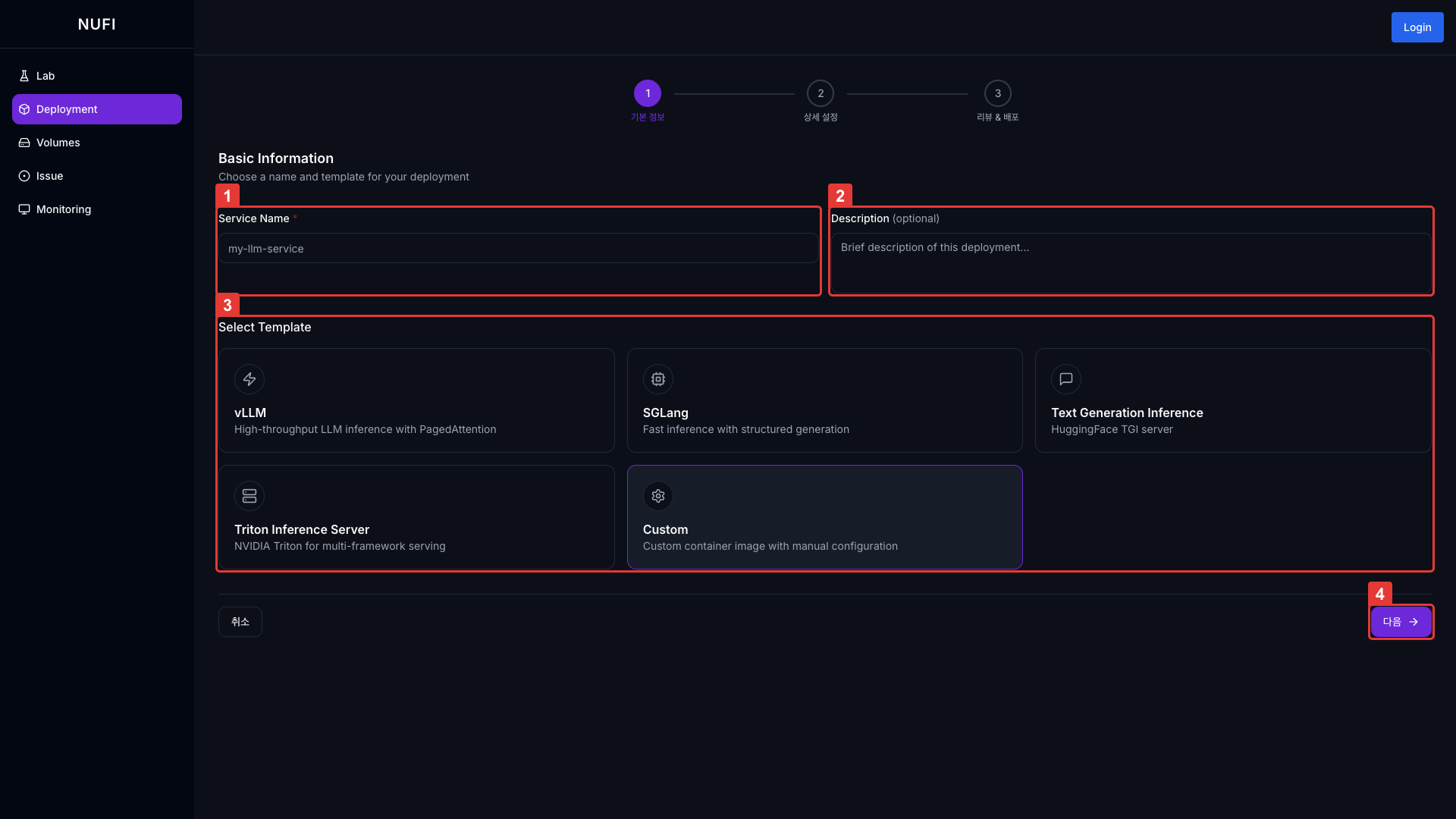Click the Issue circle icon
Image resolution: width=1456 pixels, height=819 pixels.
24,176
